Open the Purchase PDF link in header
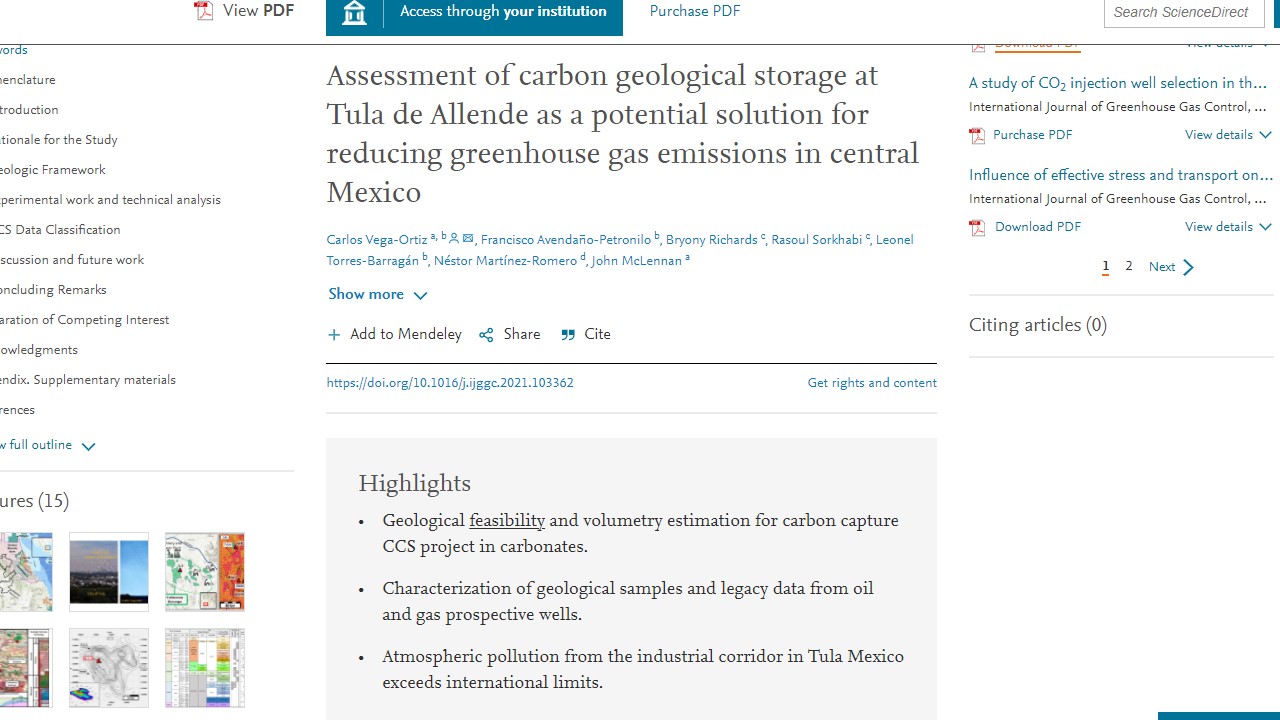The image size is (1280, 720). click(695, 12)
